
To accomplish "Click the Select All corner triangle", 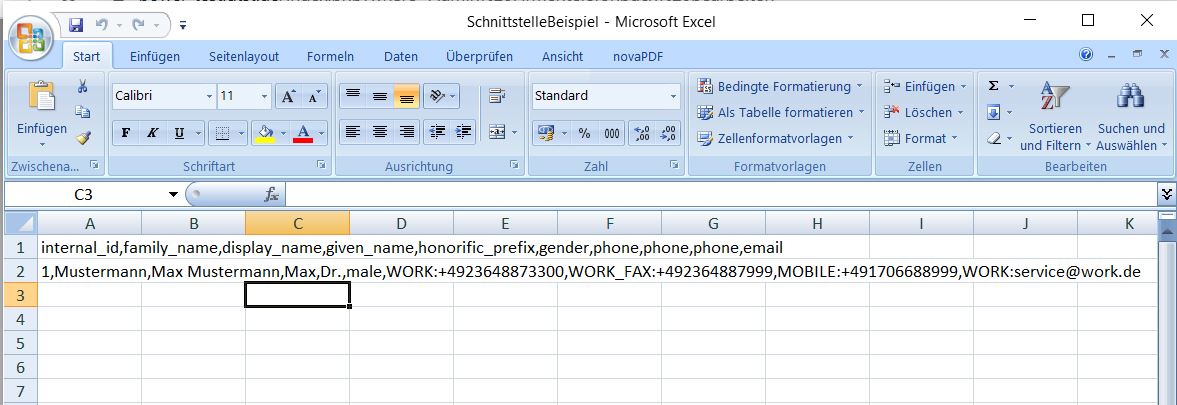I will point(20,223).
